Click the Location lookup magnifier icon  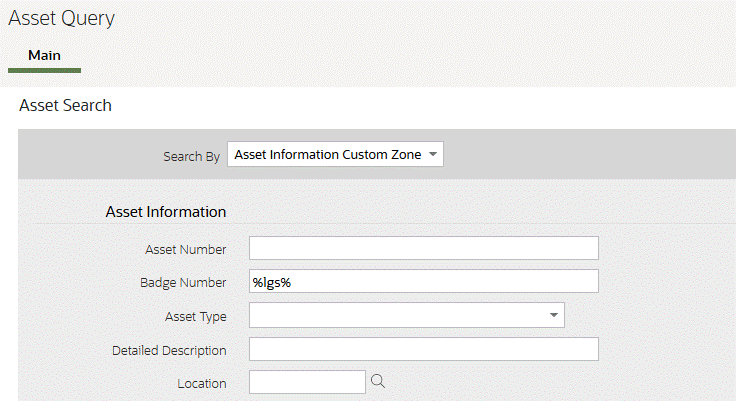coord(378,381)
